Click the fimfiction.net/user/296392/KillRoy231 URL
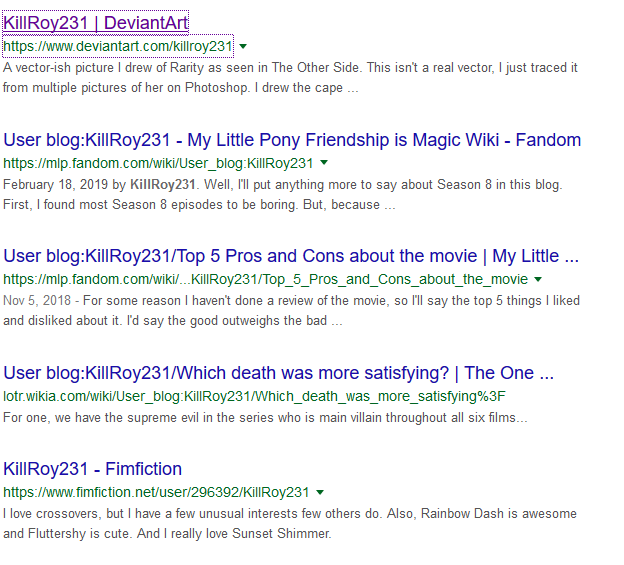624x565 pixels. point(156,492)
